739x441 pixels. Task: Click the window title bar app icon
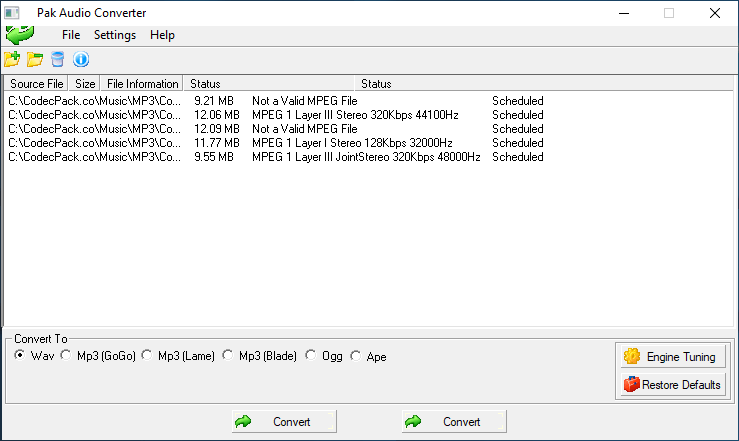pyautogui.click(x=12, y=13)
